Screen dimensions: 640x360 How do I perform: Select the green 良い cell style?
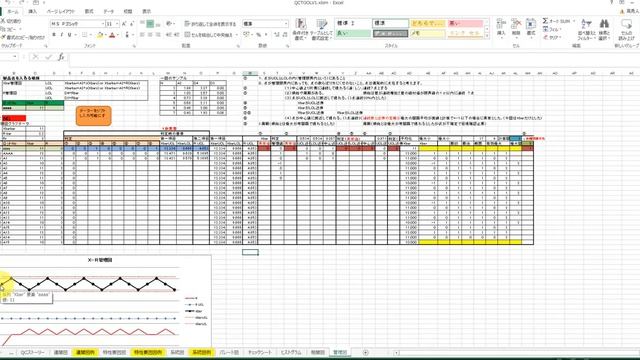[x=353, y=33]
